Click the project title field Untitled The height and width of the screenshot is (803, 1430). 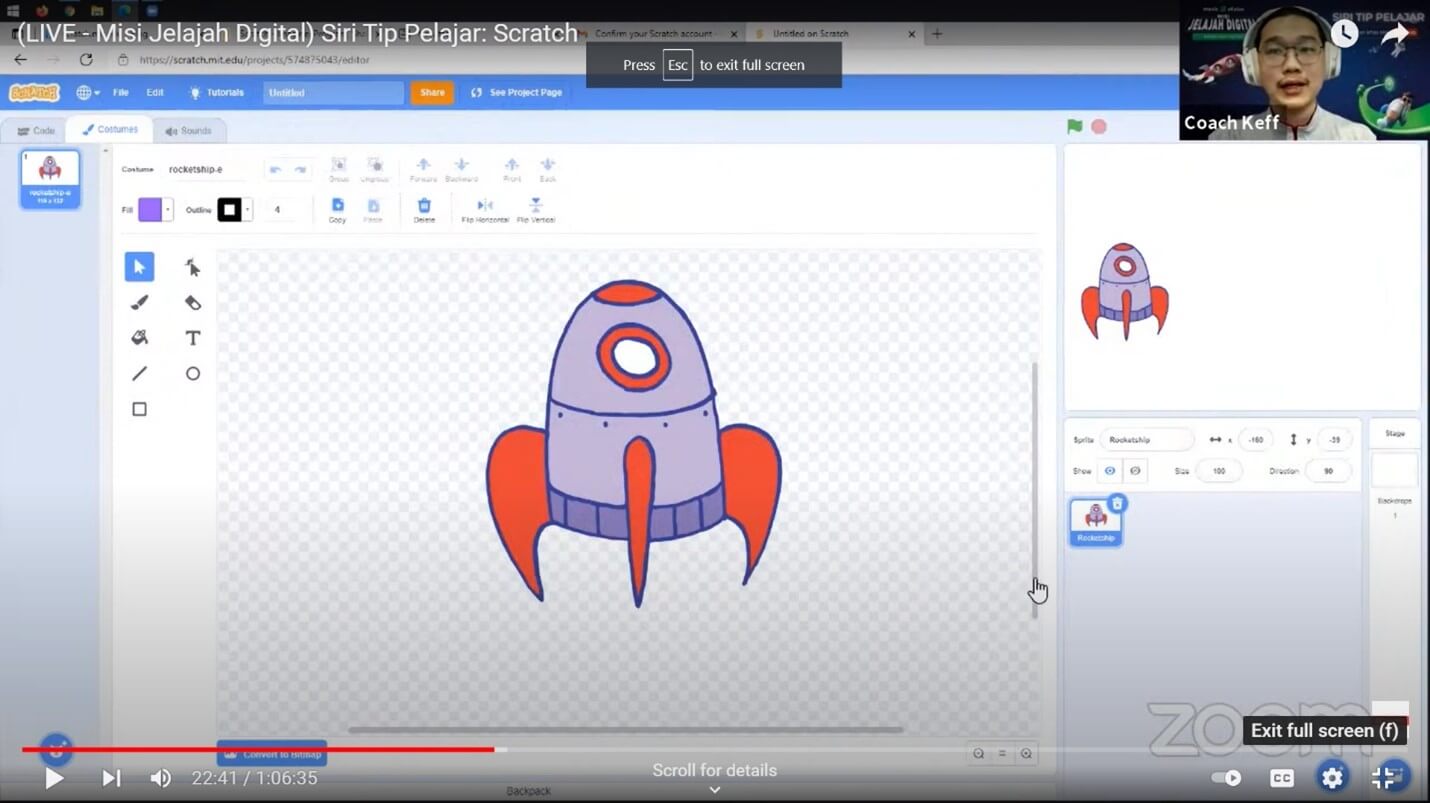333,93
